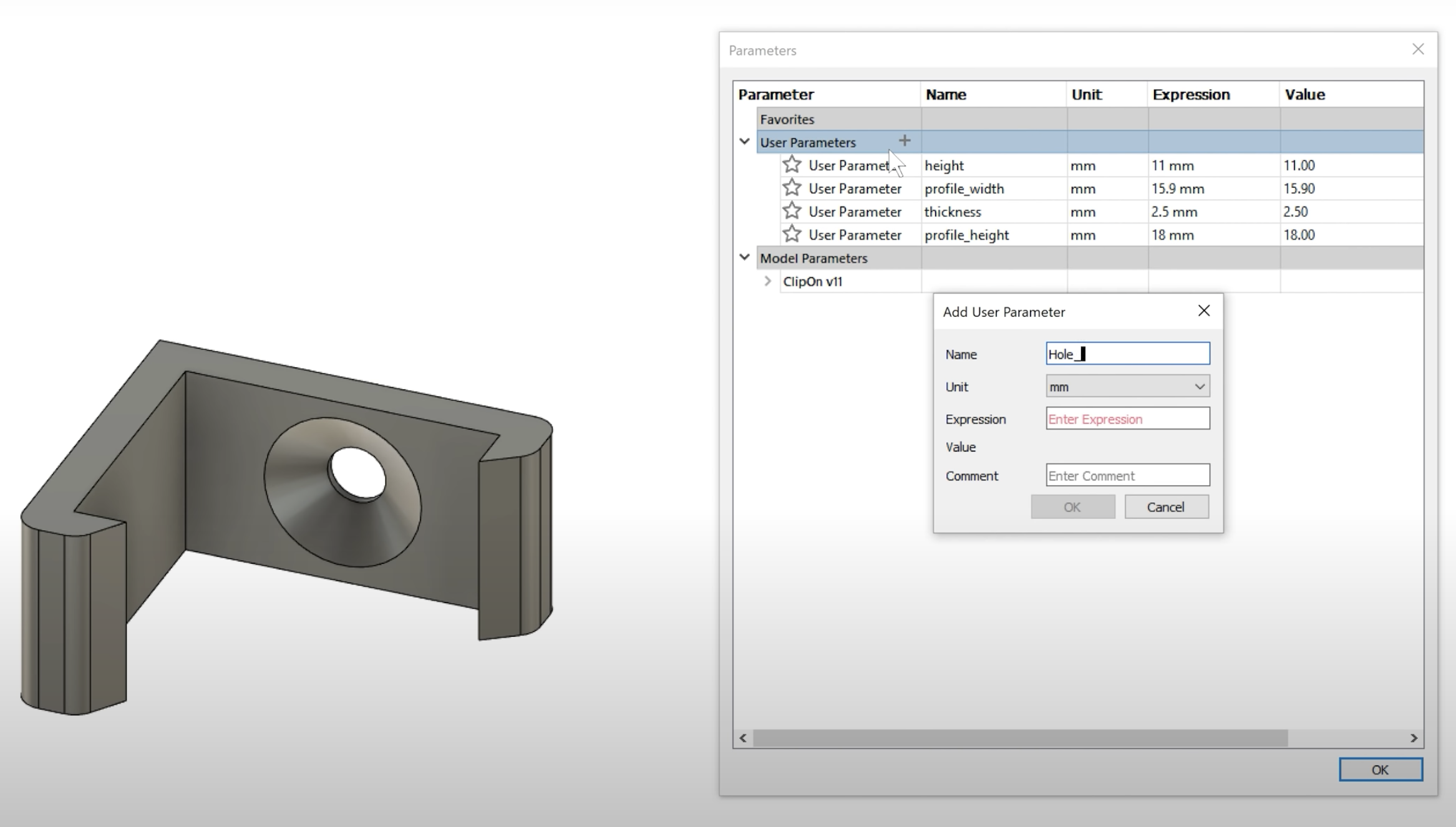Click the Enter Comment field
Image resolution: width=1456 pixels, height=827 pixels.
coord(1127,475)
